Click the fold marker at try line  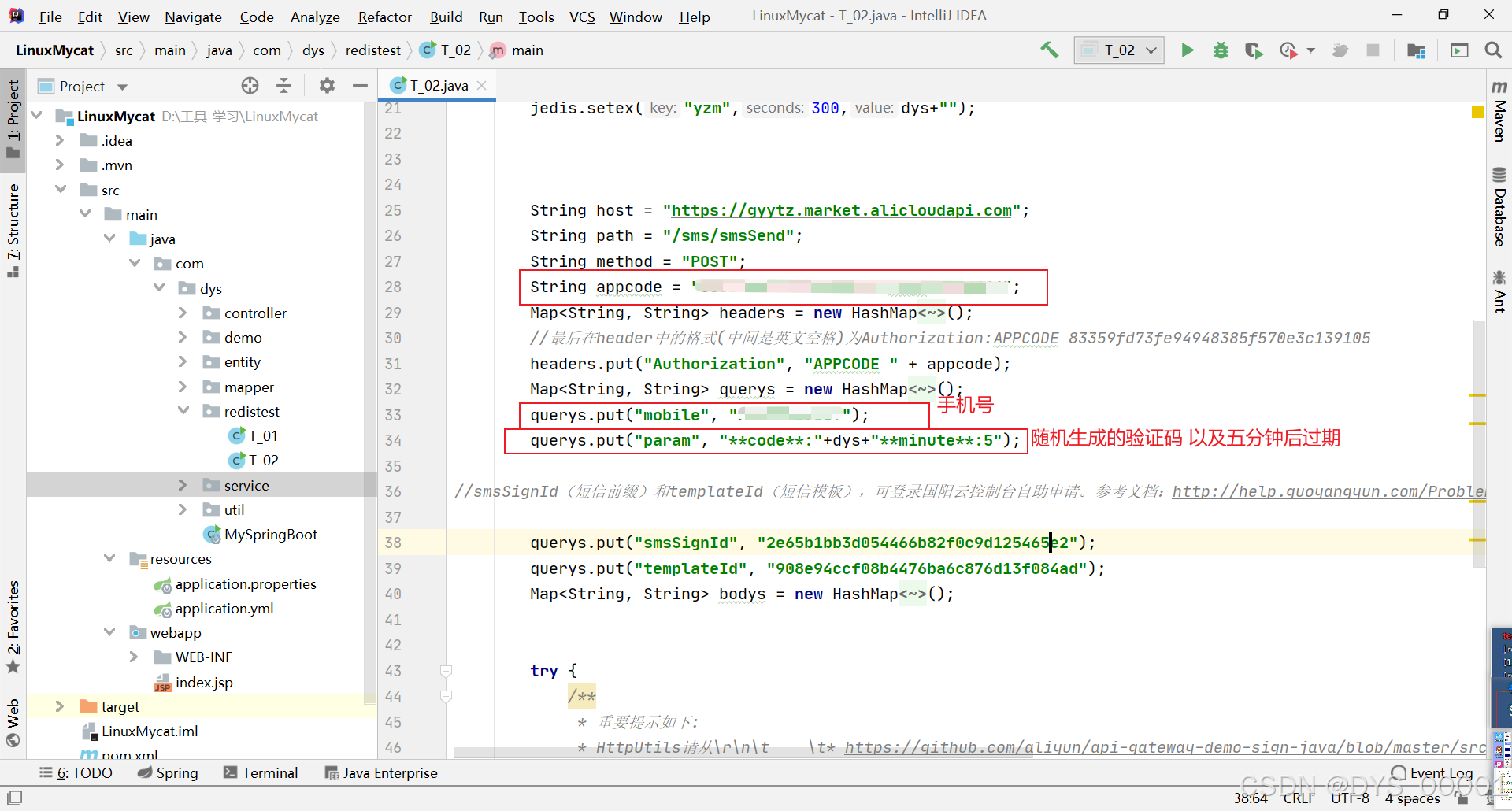pyautogui.click(x=446, y=671)
